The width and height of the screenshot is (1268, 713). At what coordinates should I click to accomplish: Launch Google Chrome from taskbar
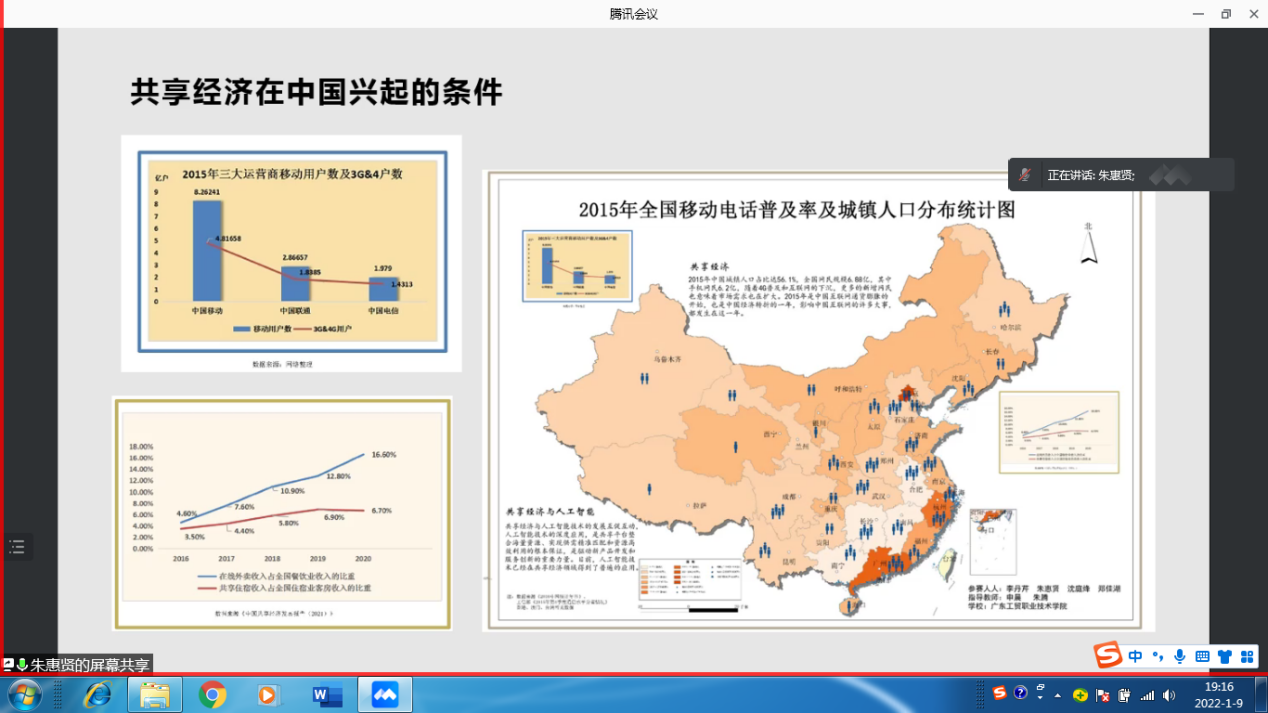tap(212, 694)
